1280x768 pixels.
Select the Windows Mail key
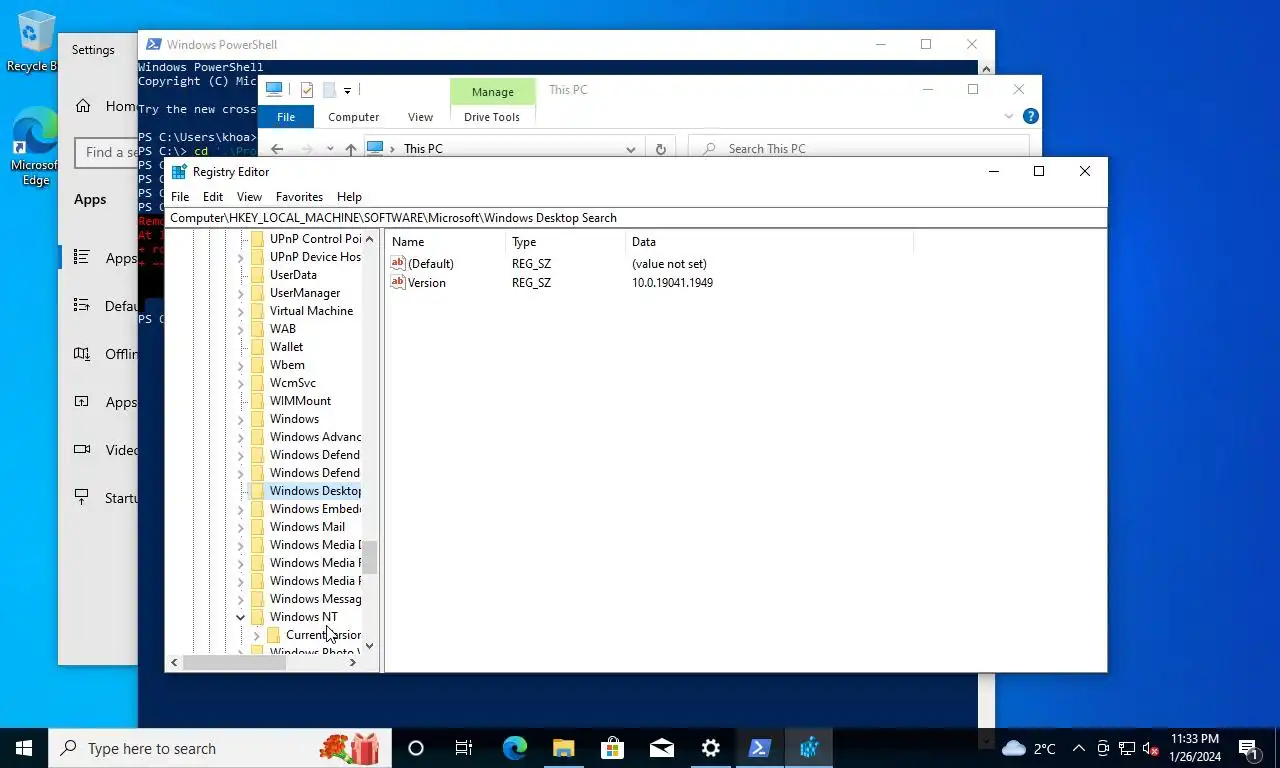307,527
